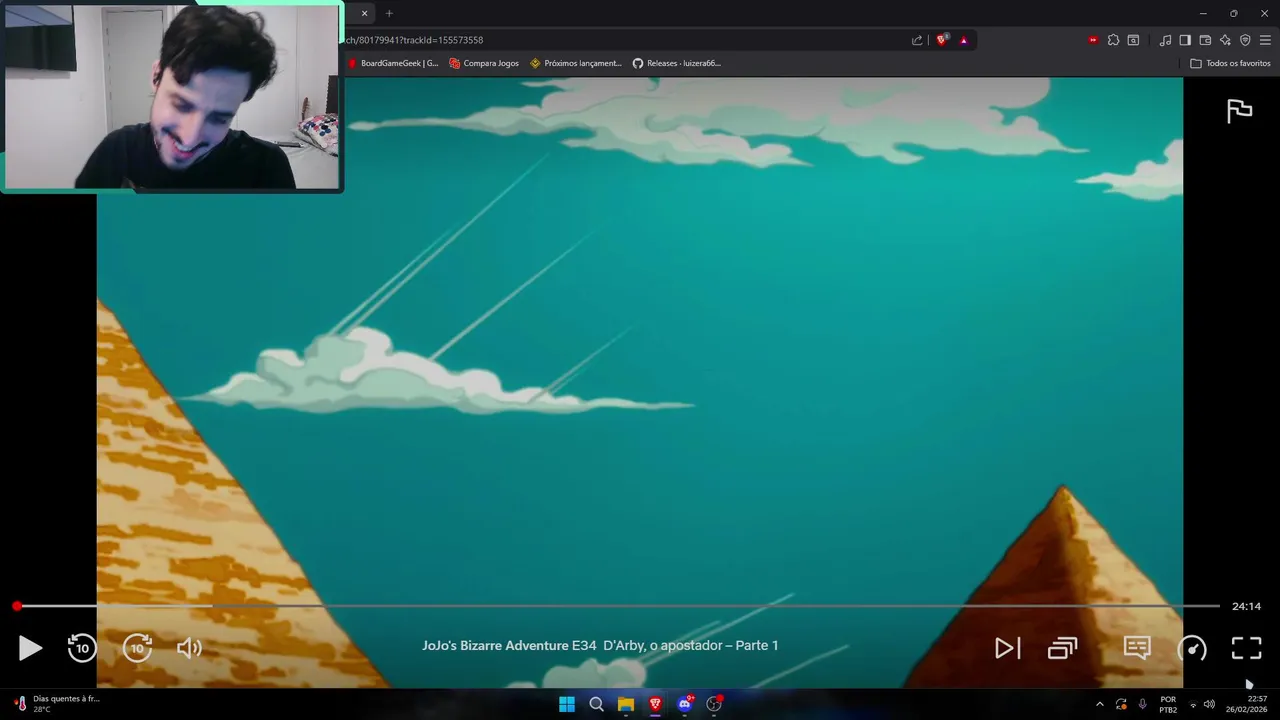Click the microphone tray icon
1280x720 pixels.
coord(1142,704)
